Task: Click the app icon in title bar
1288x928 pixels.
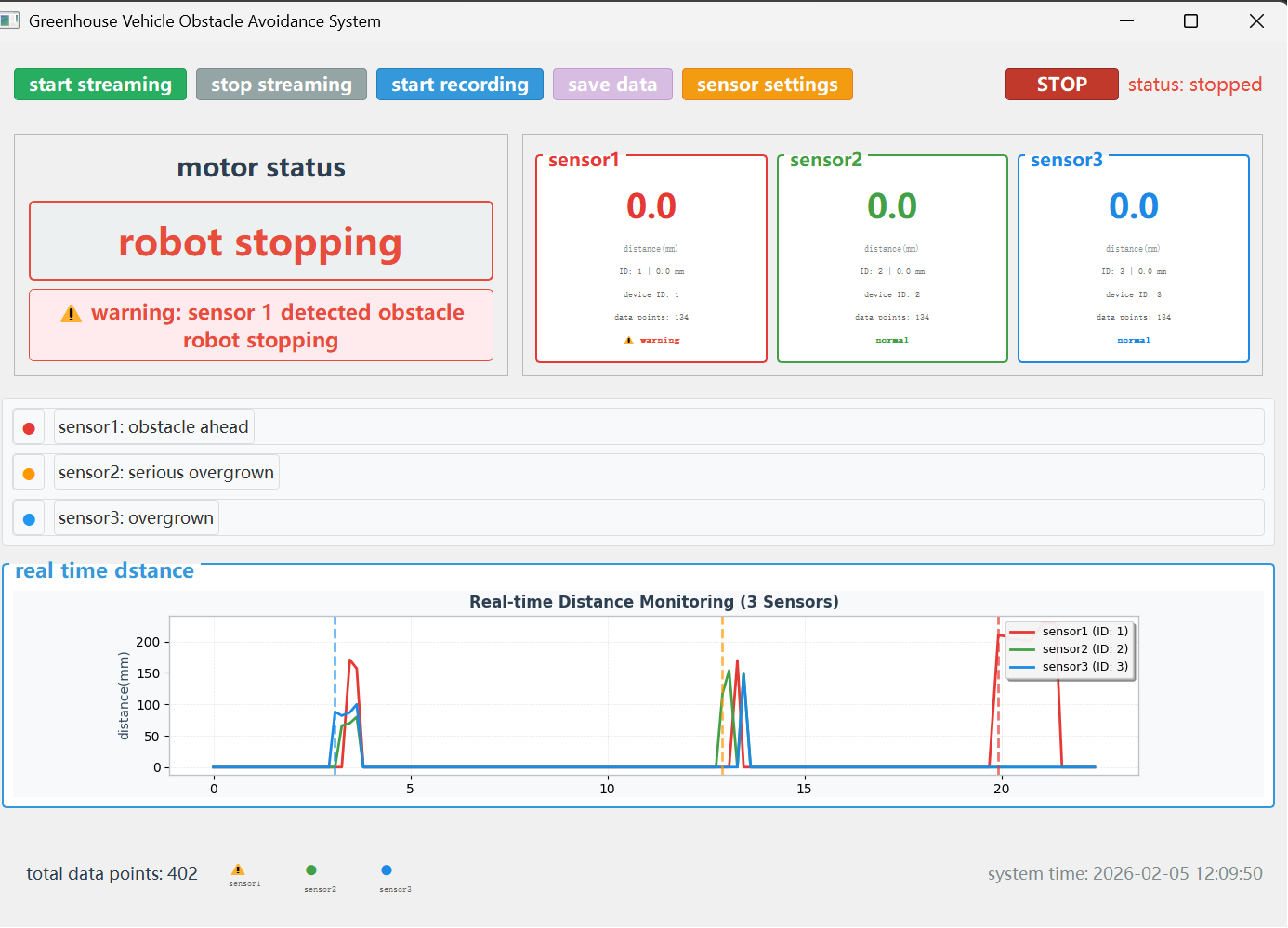Action: coord(10,20)
